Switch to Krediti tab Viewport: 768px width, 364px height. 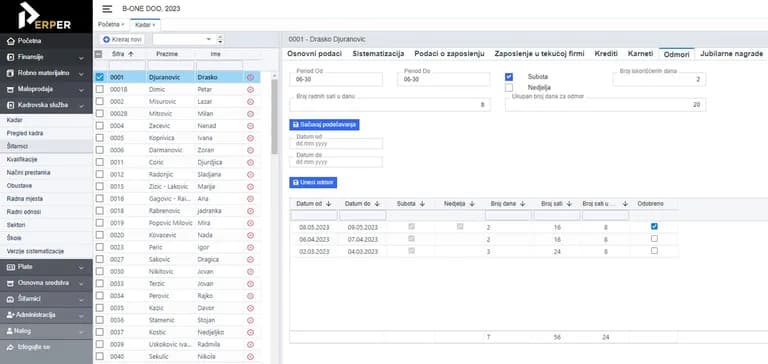point(606,54)
